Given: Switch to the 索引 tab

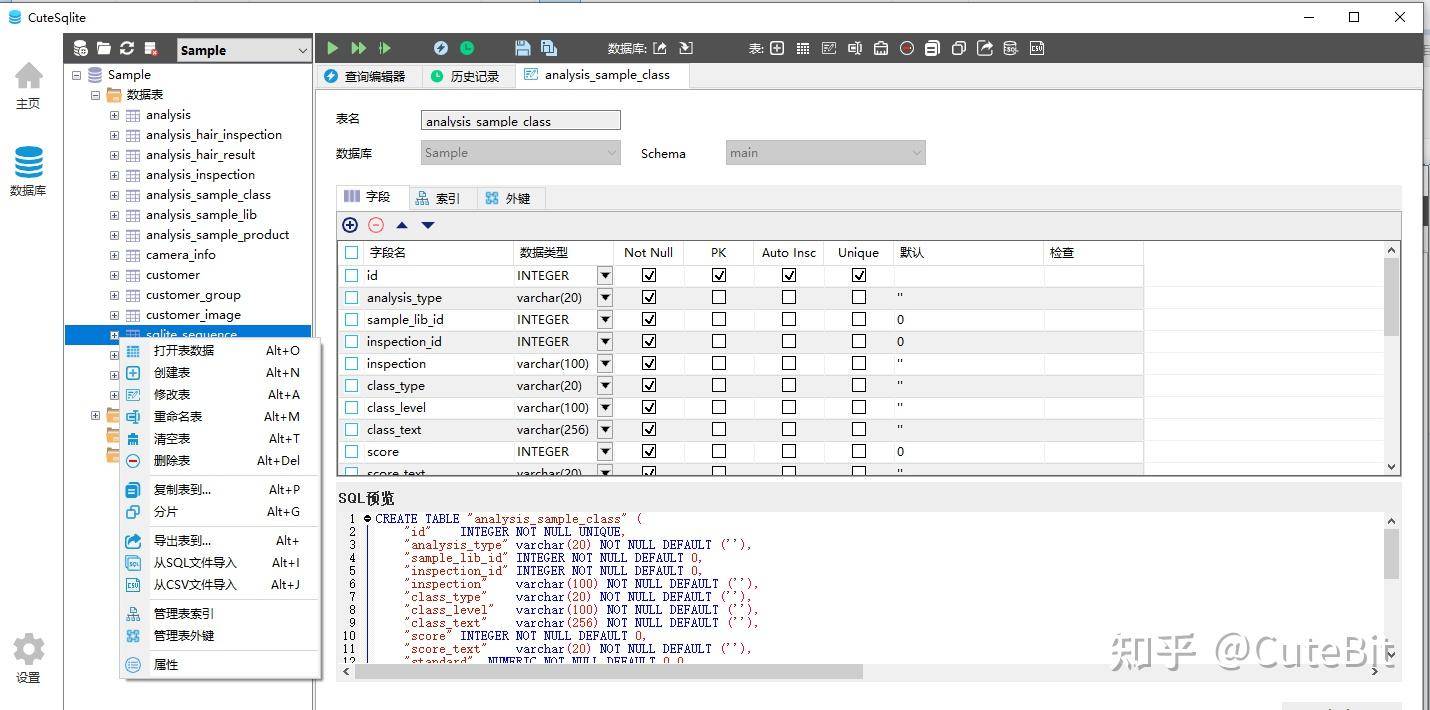Looking at the screenshot, I should click(x=438, y=198).
